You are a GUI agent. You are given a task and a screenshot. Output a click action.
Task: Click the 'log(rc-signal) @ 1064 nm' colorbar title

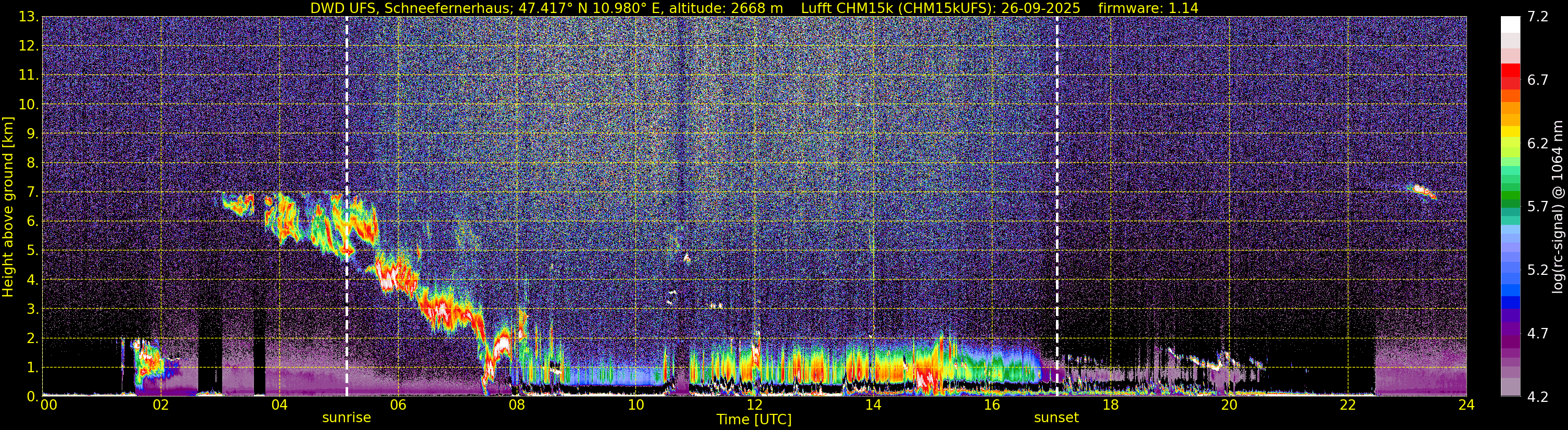pos(1558,206)
